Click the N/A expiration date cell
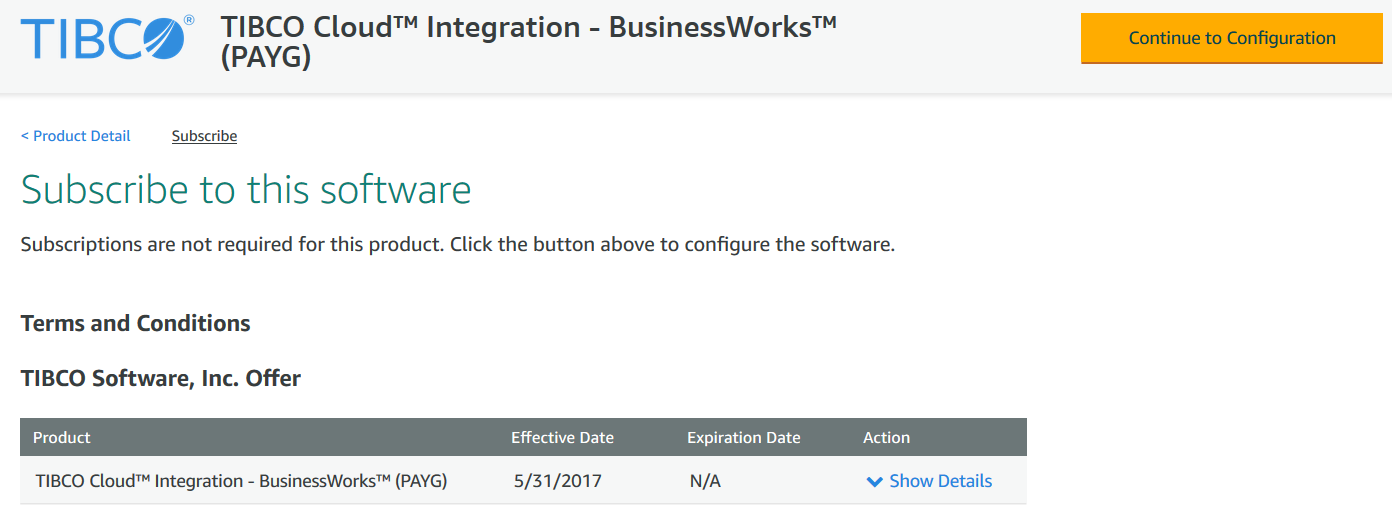 click(705, 481)
